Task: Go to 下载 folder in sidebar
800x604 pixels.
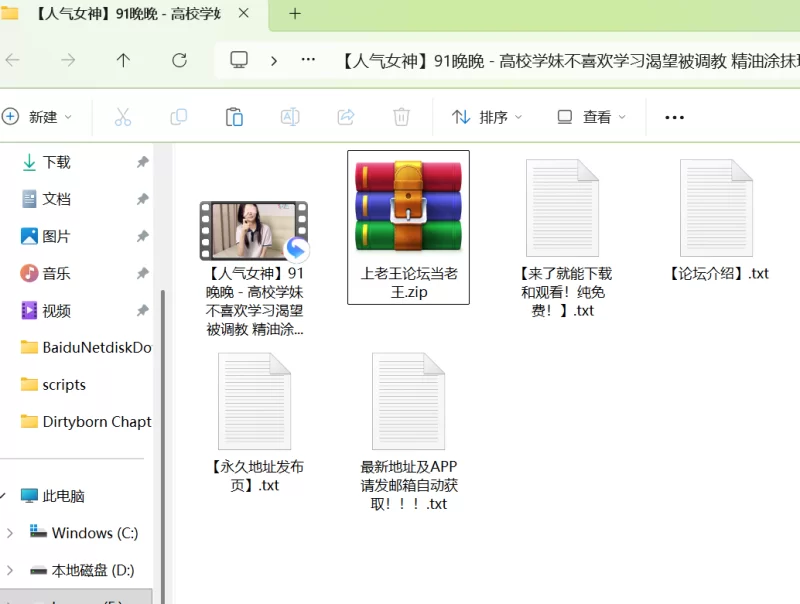Action: (56, 162)
